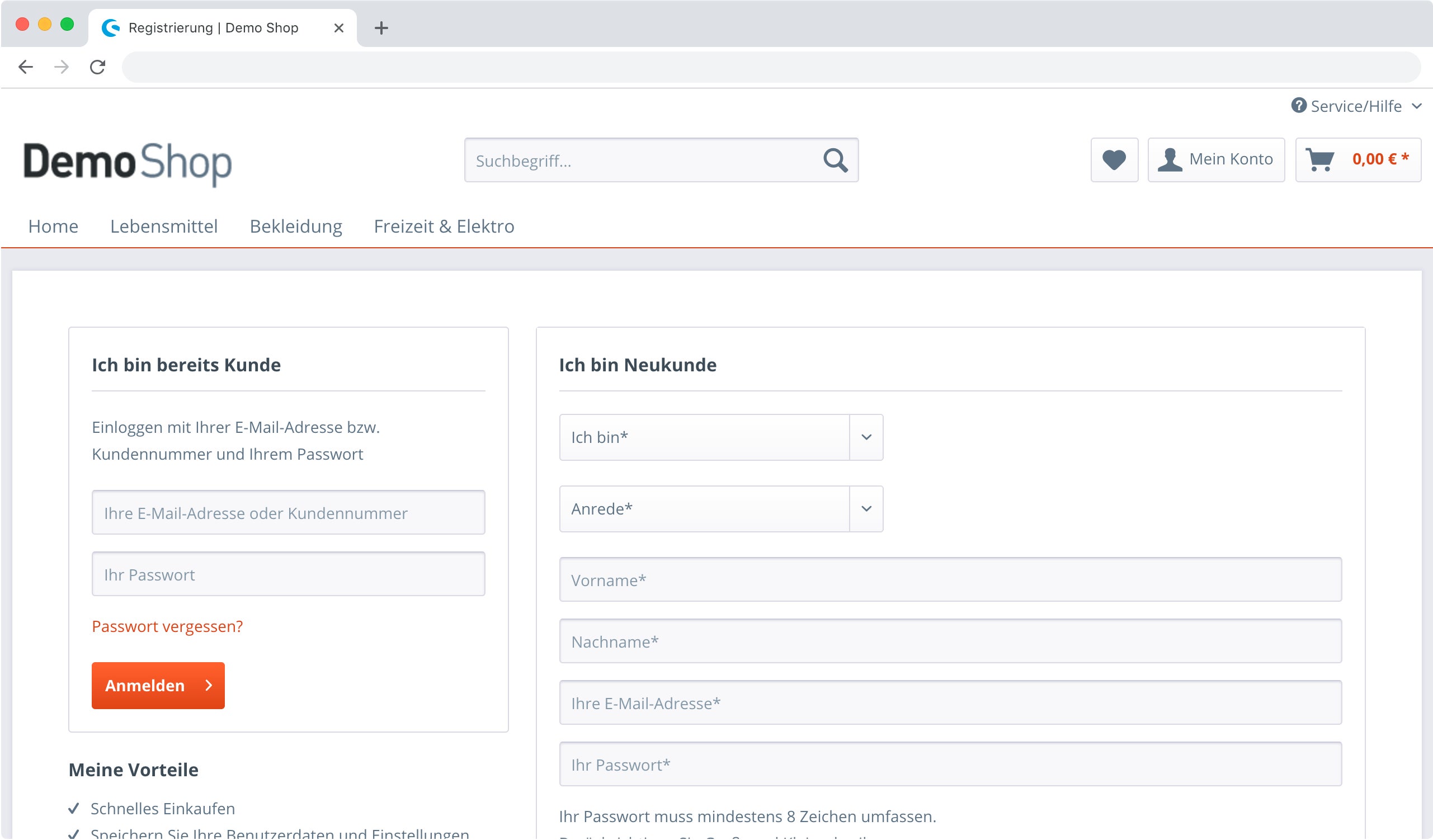Follow the Passwort vergessen? link

click(167, 626)
